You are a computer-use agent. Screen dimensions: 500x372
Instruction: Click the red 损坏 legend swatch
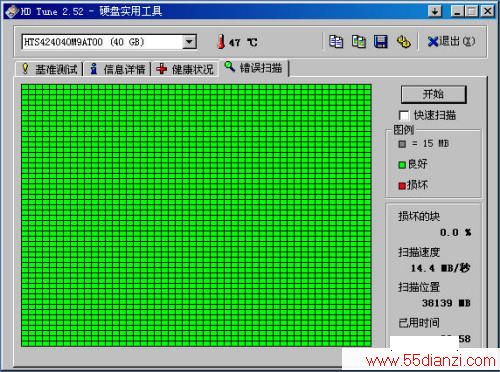tap(402, 186)
